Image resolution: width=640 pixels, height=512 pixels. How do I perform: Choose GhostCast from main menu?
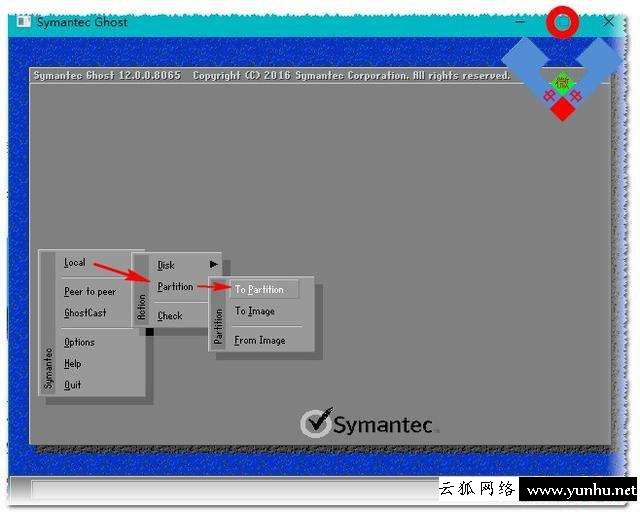pyautogui.click(x=85, y=313)
